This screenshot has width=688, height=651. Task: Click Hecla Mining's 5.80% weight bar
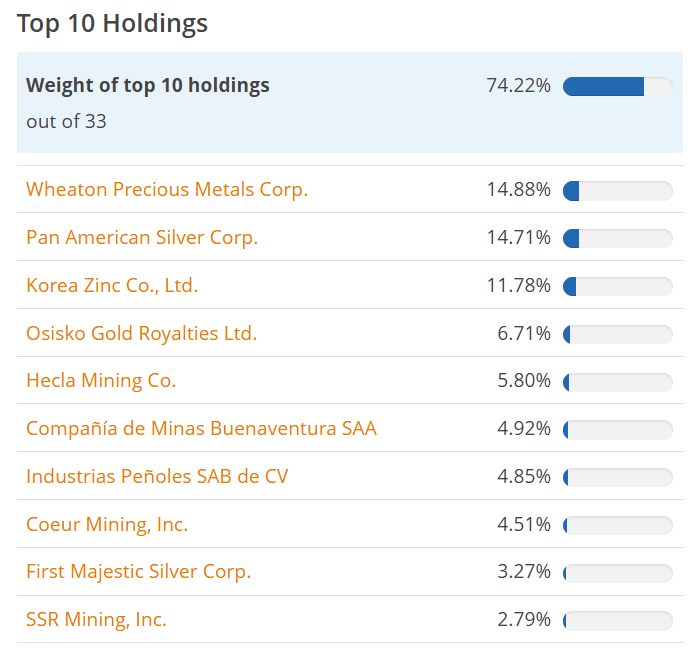point(618,381)
